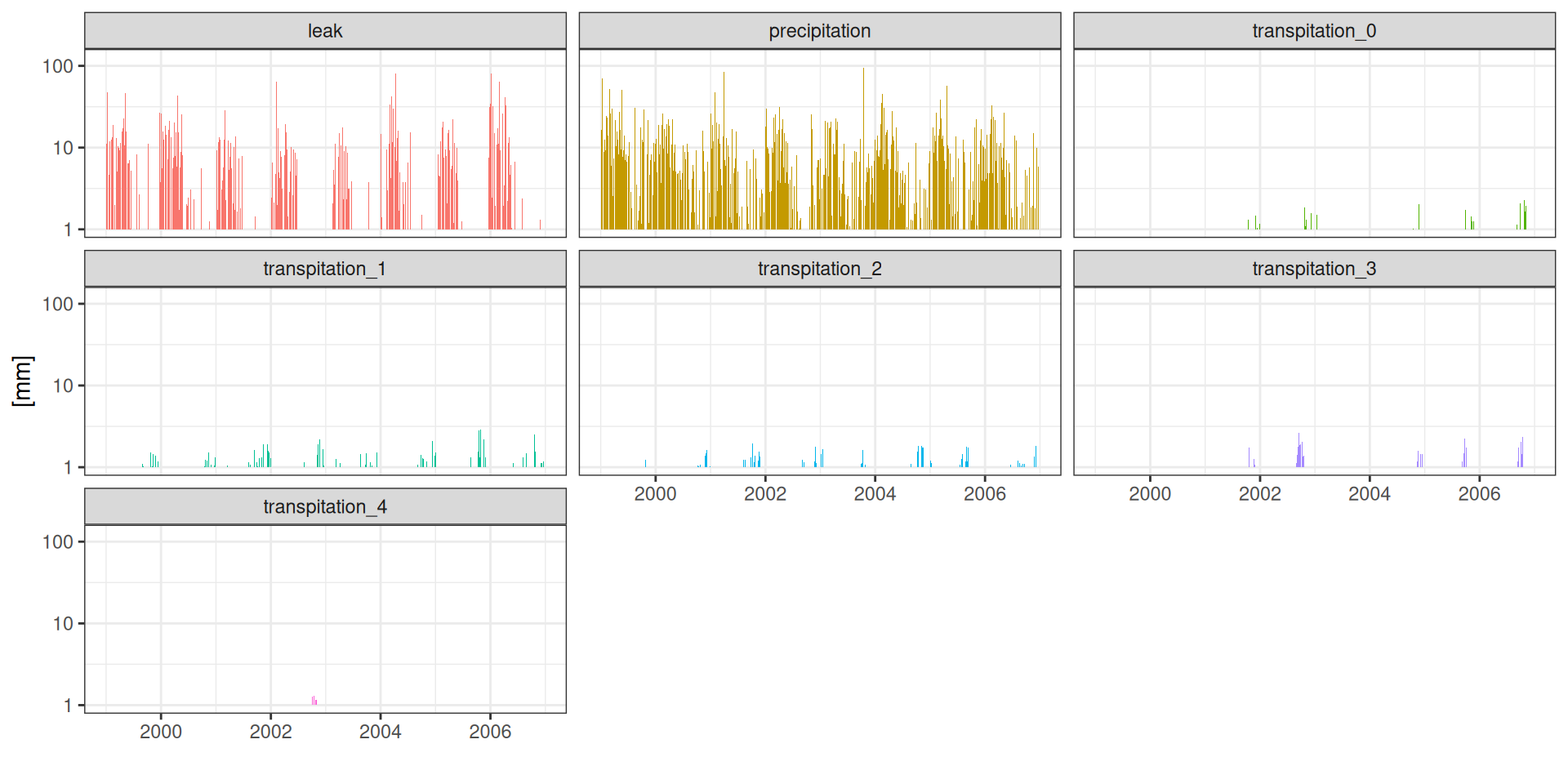Select the transpiration_3 strip title
This screenshot has height=784, width=1568.
tap(1313, 269)
